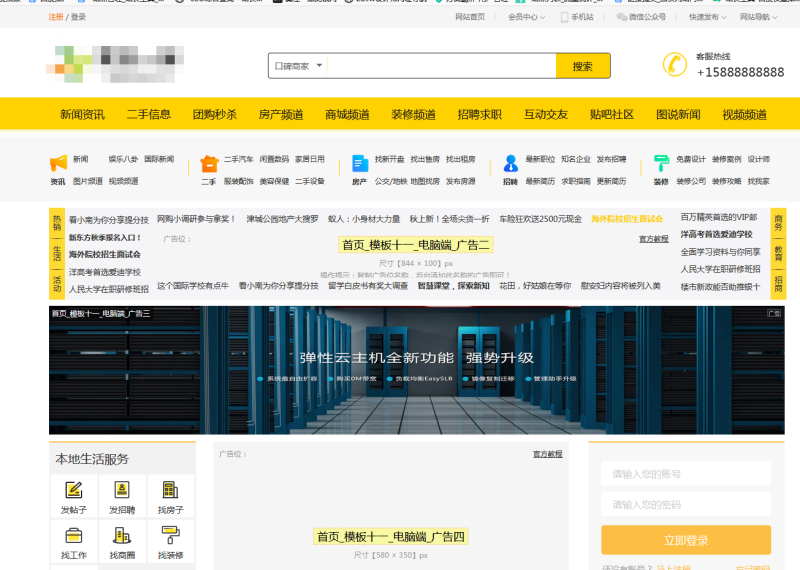Screen dimensions: 800x570
Task: Select the 生活 side tab
Action: [57, 254]
